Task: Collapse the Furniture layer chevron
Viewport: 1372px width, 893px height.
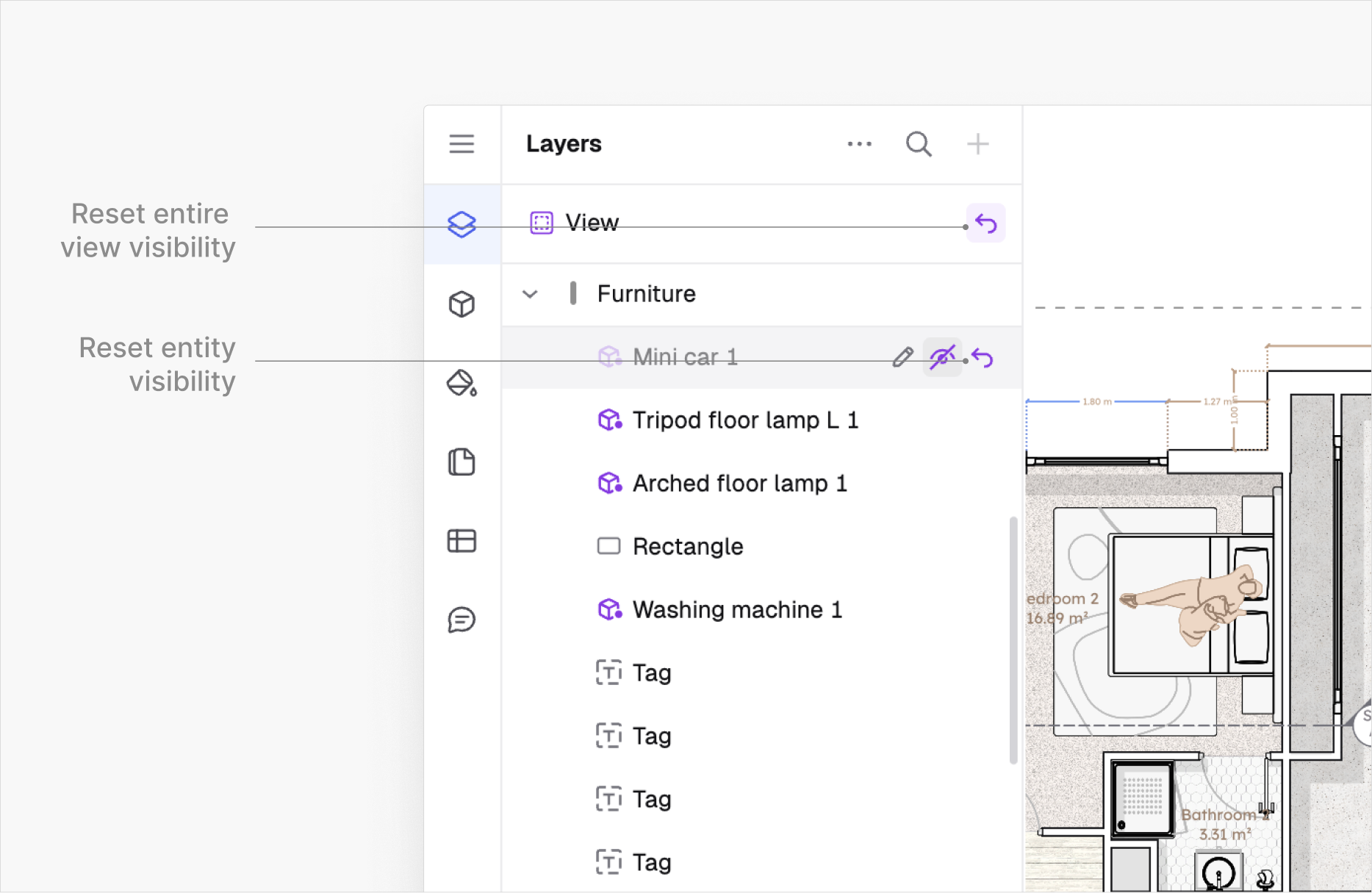Action: tap(530, 294)
